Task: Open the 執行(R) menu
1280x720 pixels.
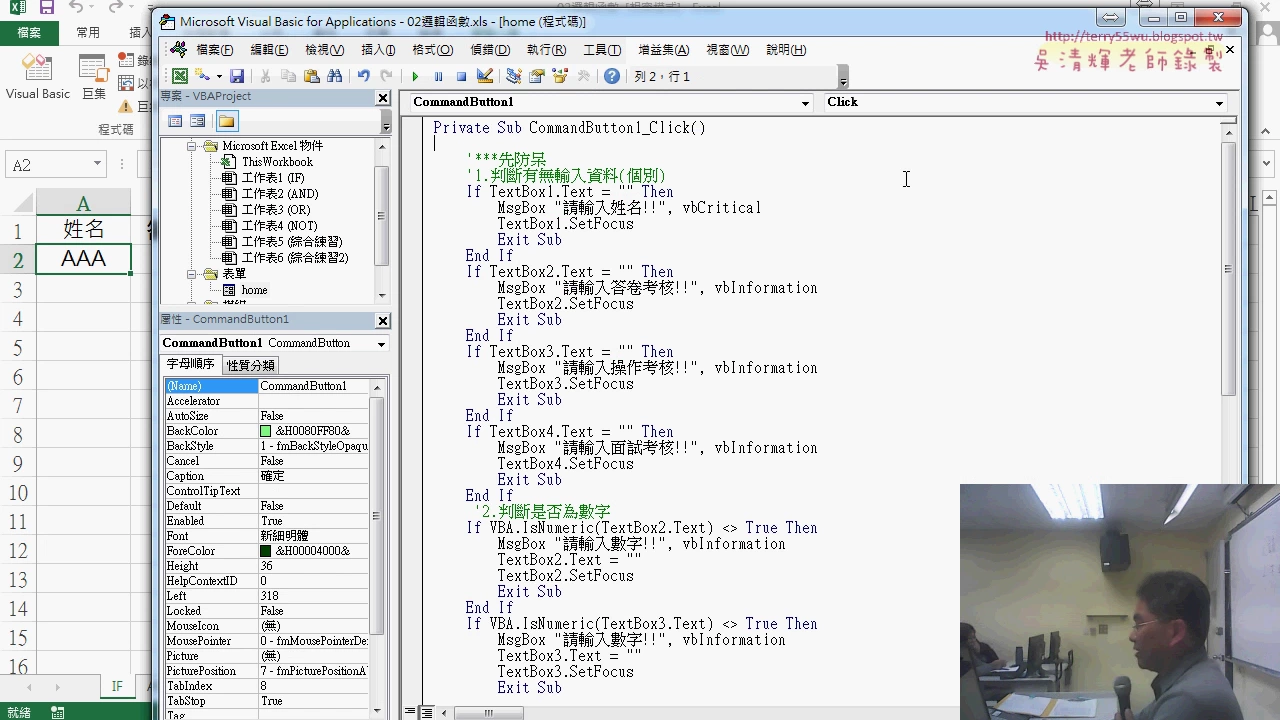Action: click(x=546, y=50)
